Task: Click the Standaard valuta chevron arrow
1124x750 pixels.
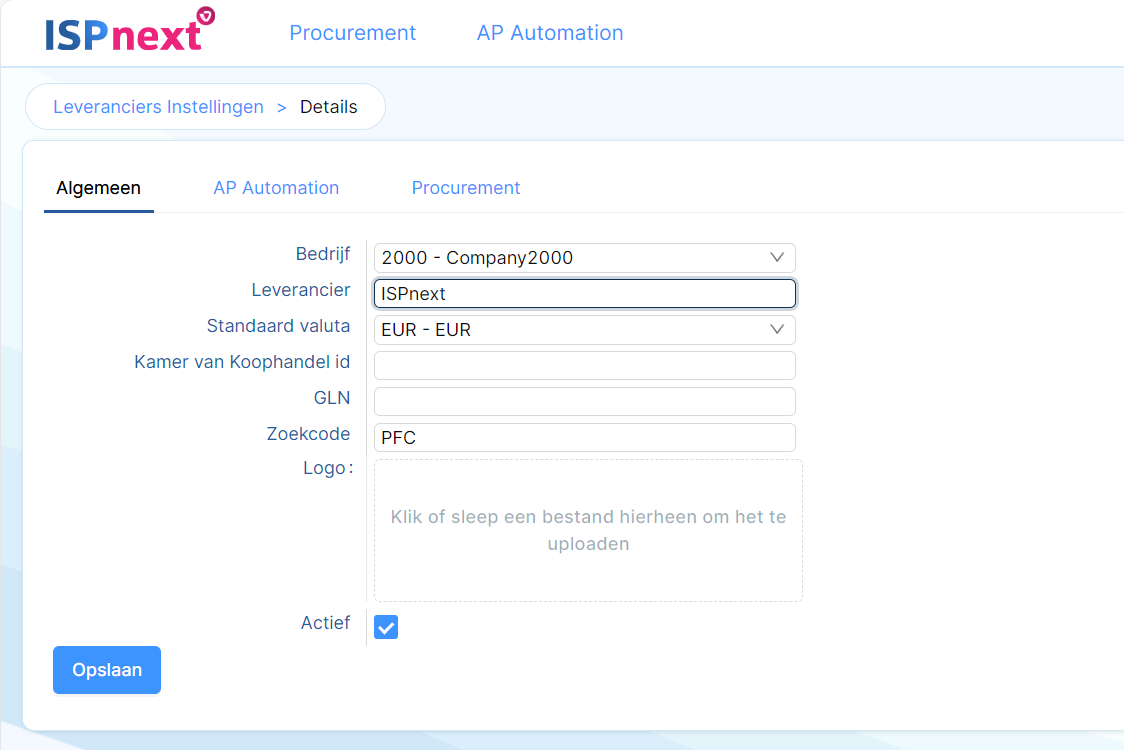Action: (x=777, y=329)
